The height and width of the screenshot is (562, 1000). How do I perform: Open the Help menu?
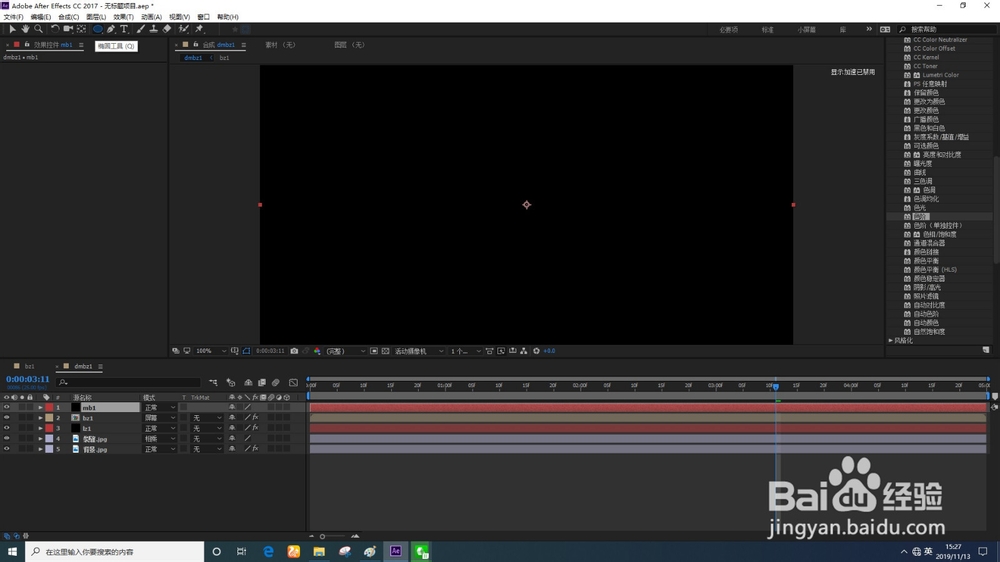click(x=228, y=17)
